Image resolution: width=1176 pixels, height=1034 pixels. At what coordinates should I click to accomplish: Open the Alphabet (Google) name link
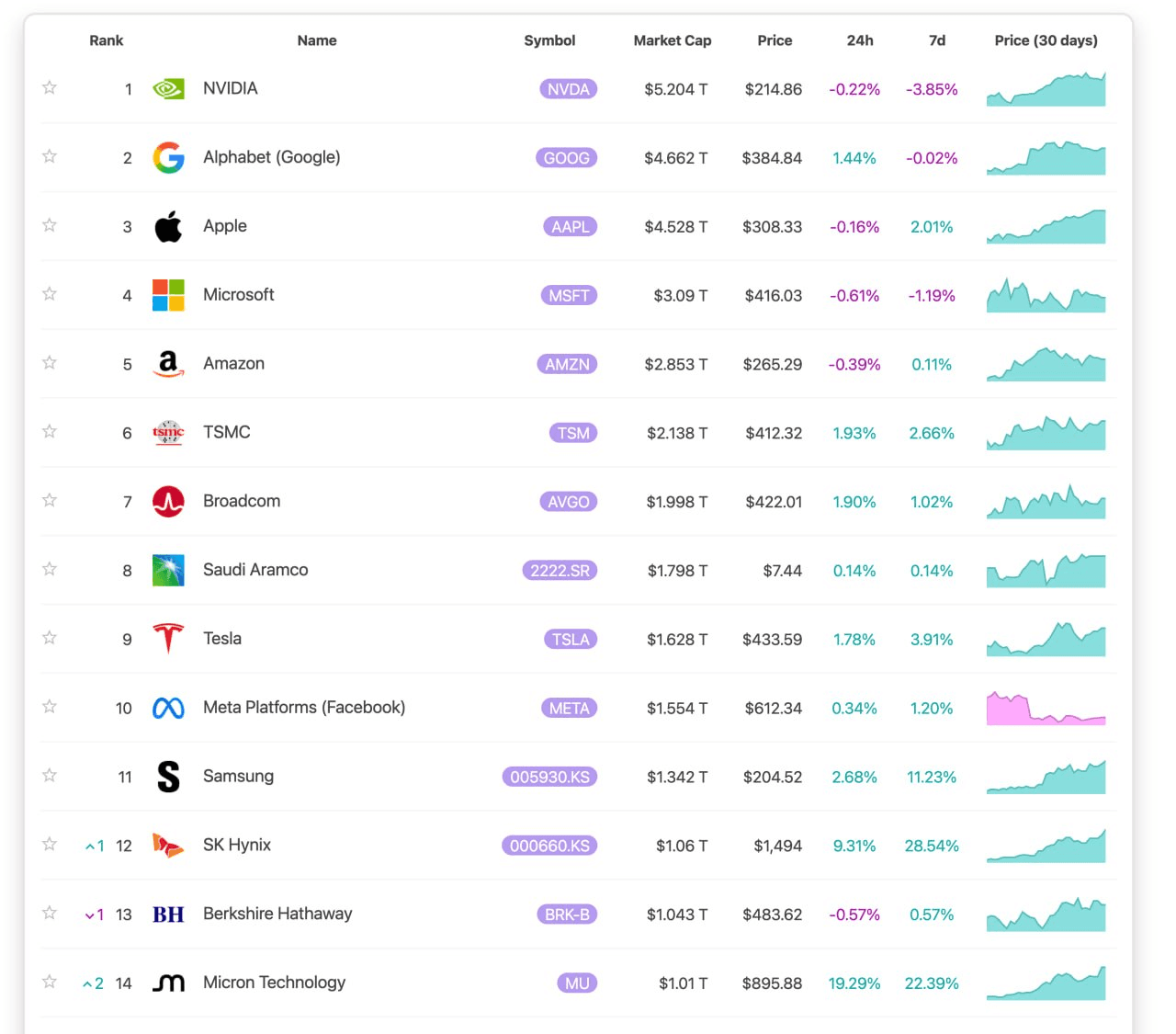[x=272, y=157]
